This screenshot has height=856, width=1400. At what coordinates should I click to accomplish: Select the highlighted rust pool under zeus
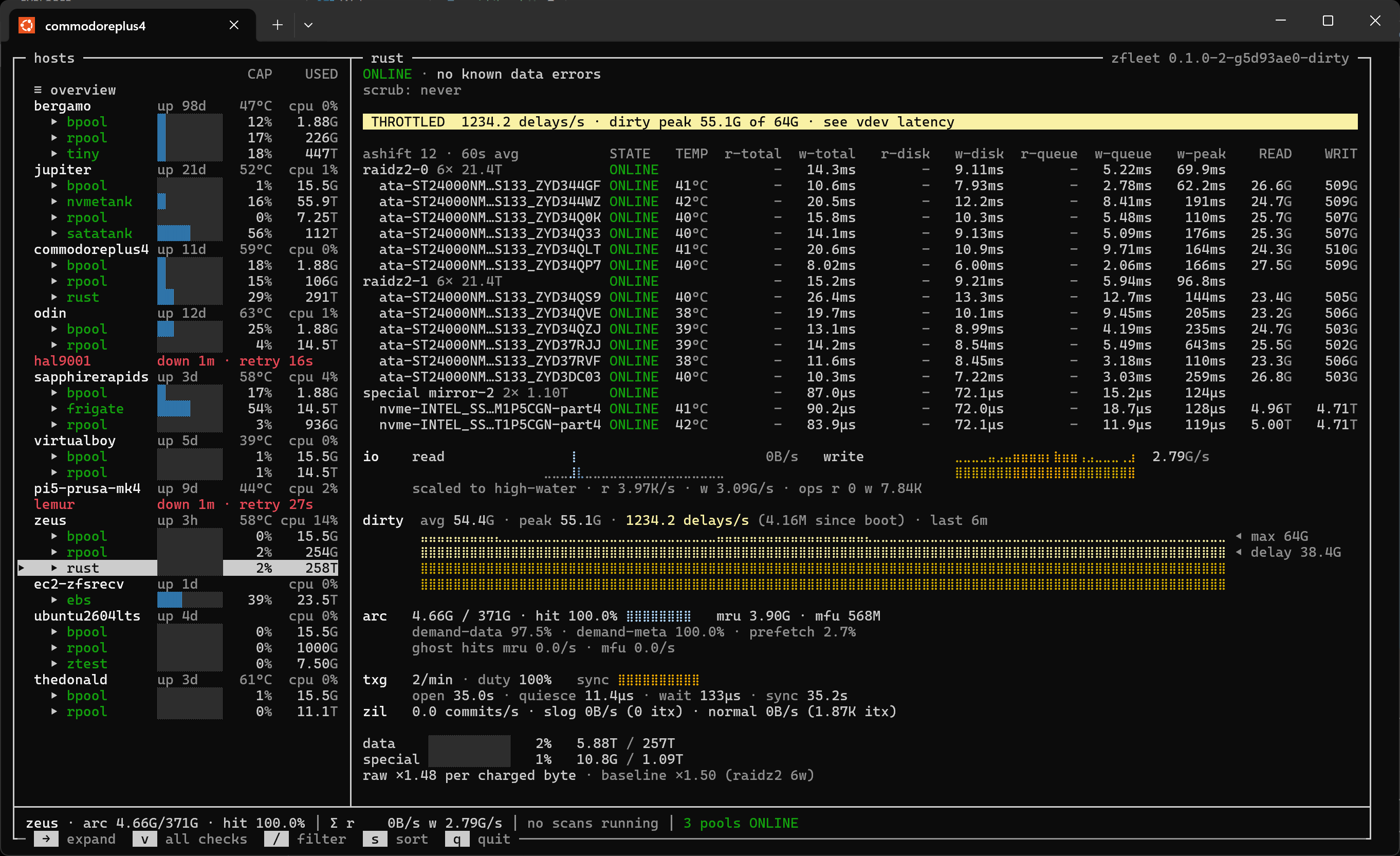(x=178, y=568)
